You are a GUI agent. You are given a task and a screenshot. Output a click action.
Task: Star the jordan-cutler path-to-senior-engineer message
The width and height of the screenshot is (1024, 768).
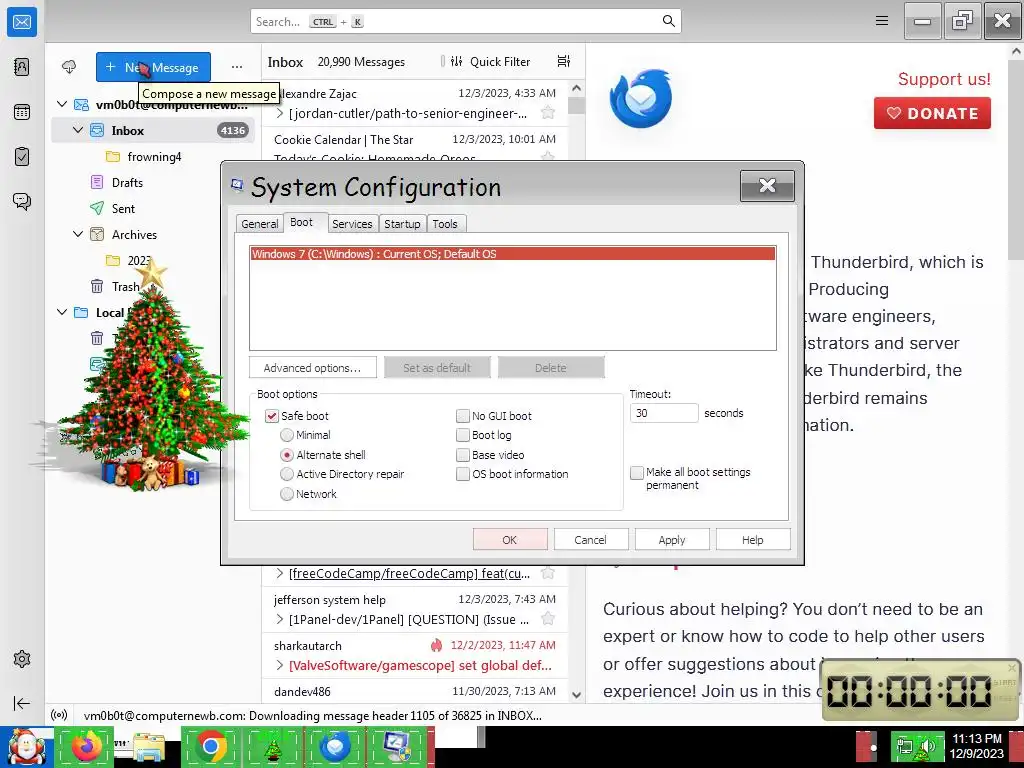548,113
